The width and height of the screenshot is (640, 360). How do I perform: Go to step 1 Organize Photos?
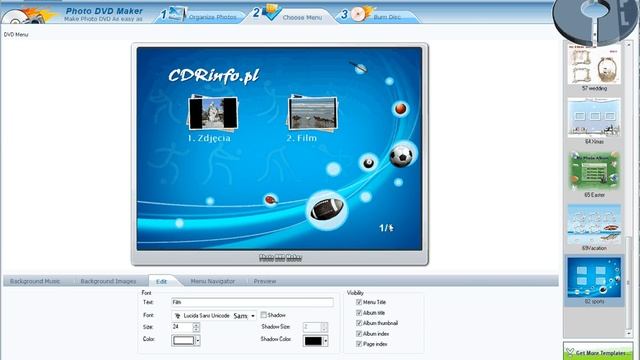pyautogui.click(x=200, y=16)
